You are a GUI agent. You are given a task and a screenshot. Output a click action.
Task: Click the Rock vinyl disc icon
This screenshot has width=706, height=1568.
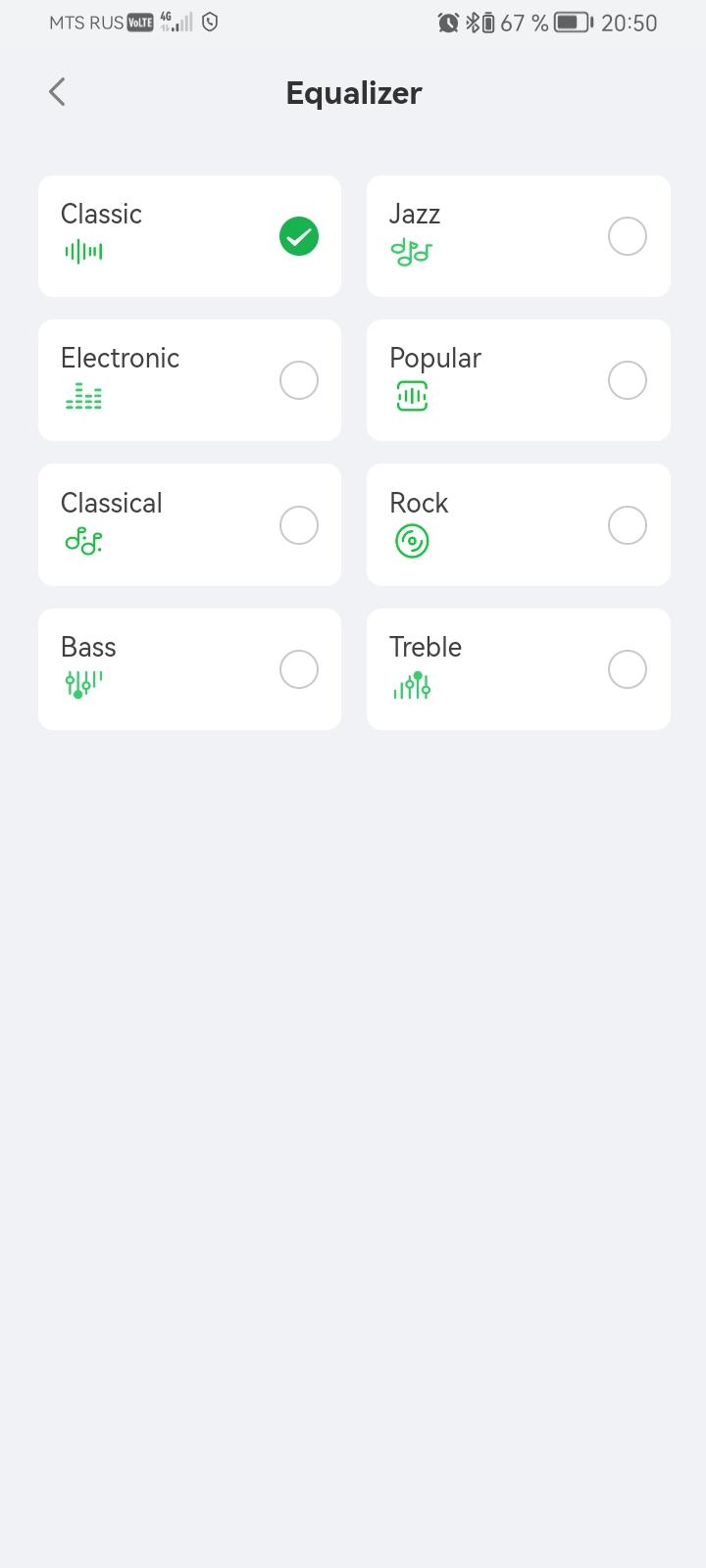point(412,541)
